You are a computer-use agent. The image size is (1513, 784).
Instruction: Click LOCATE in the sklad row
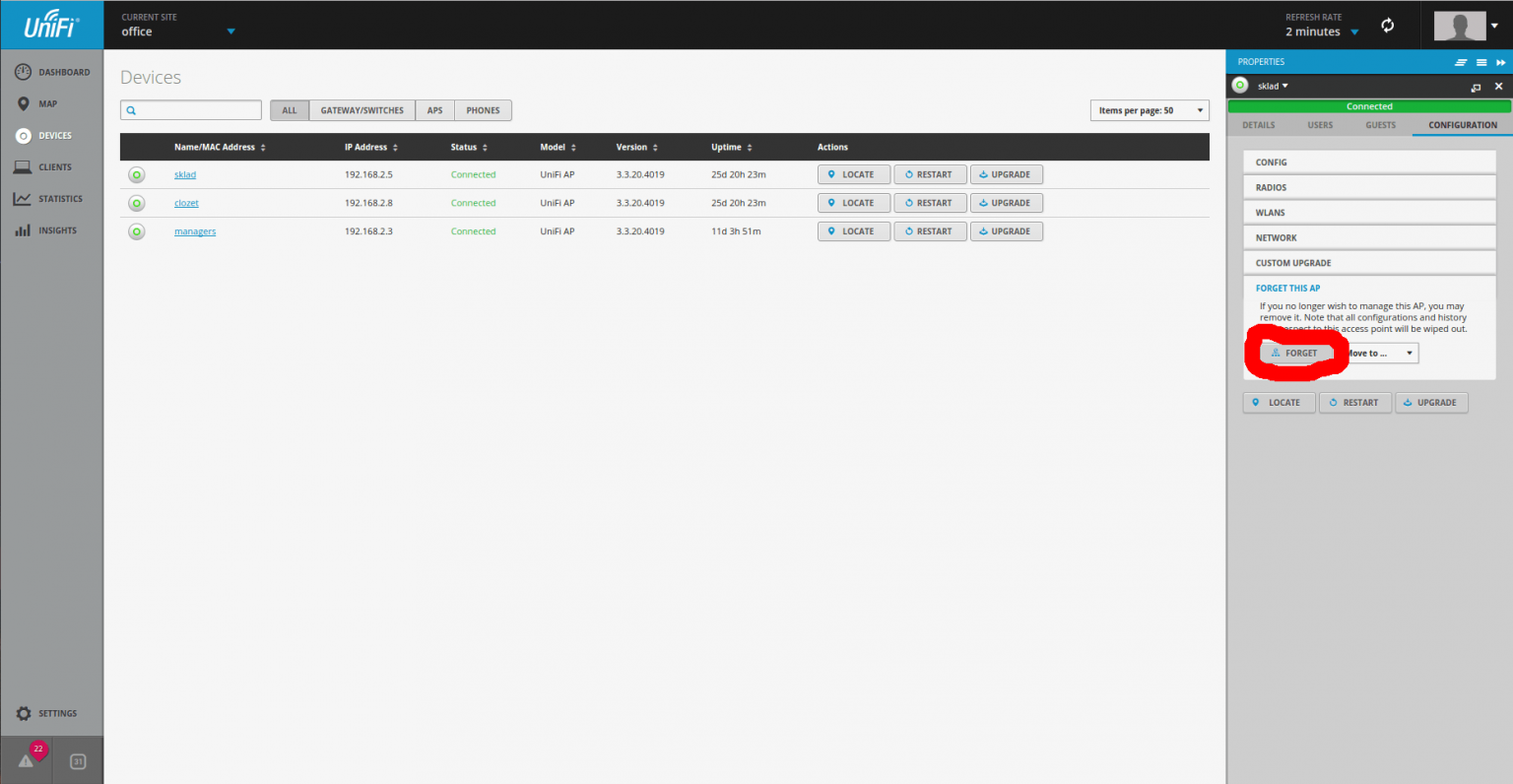[854, 174]
